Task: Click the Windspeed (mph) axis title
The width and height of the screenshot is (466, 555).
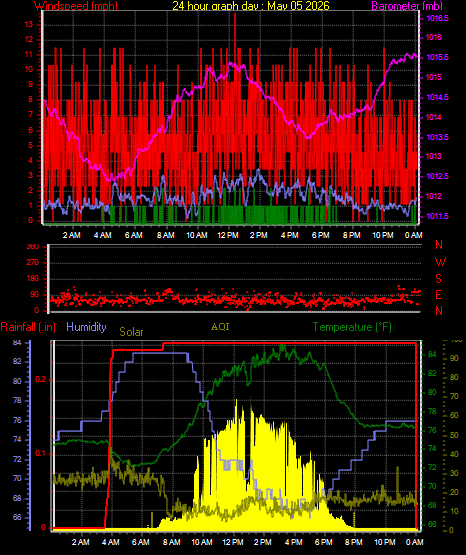Action: (76, 6)
